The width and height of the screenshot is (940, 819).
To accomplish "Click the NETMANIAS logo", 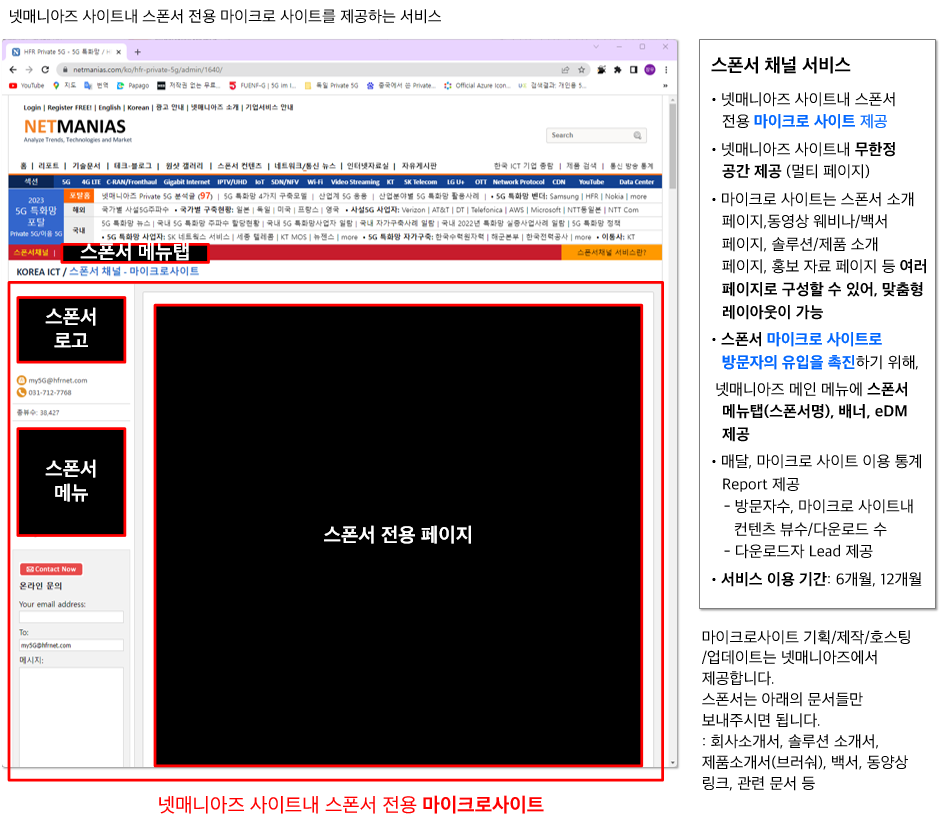I will click(x=75, y=127).
